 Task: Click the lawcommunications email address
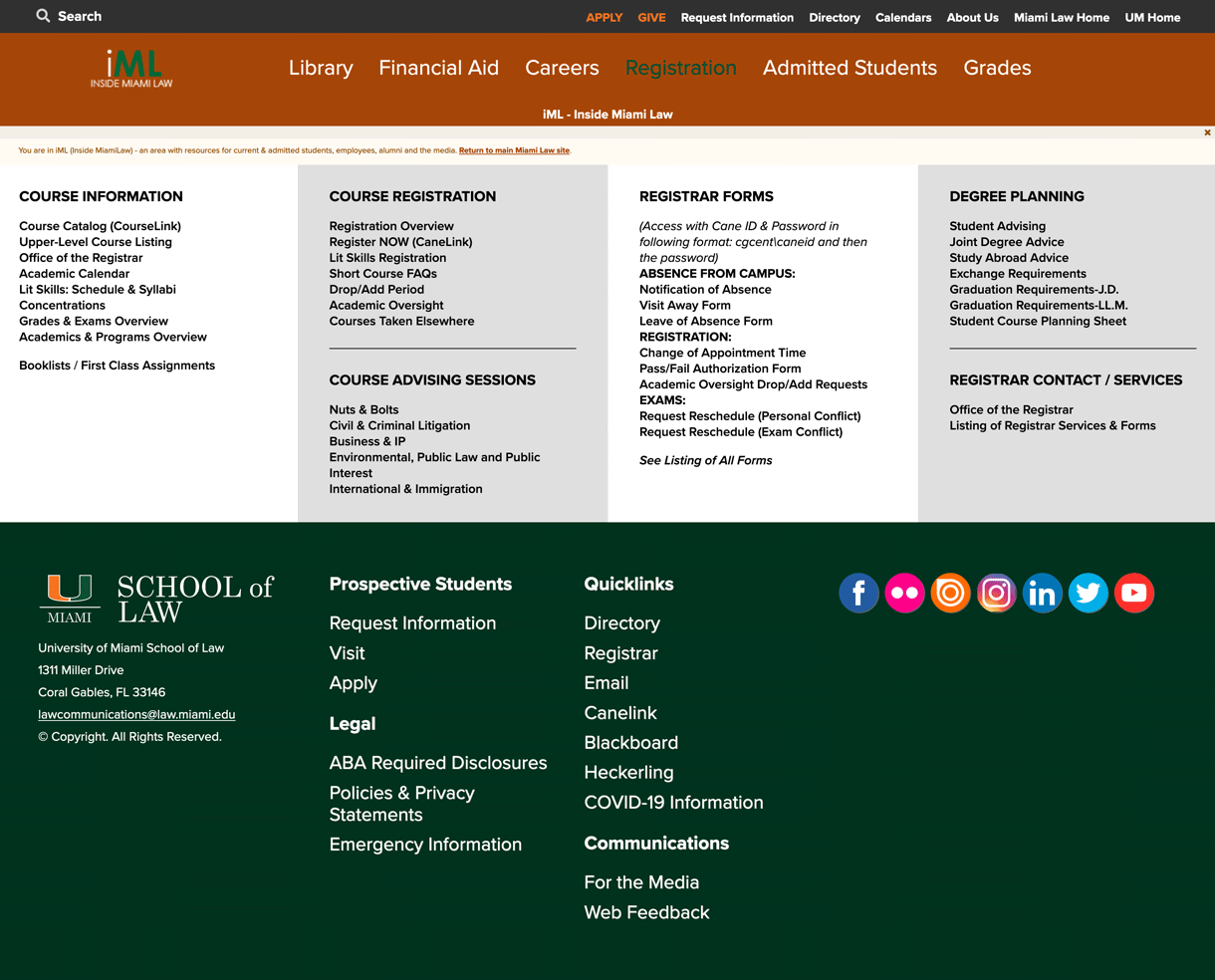[x=136, y=714]
